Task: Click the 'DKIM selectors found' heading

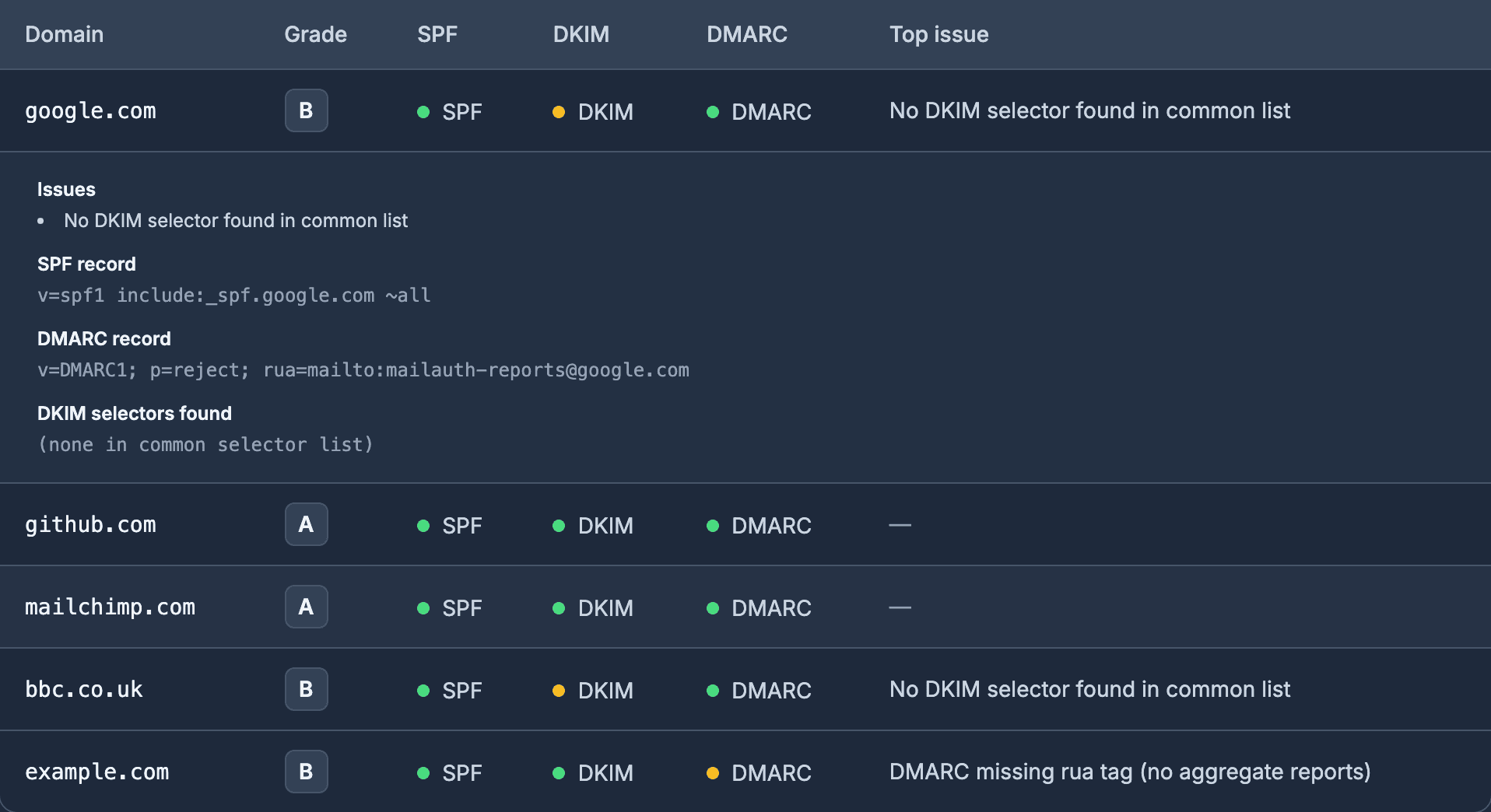Action: [135, 413]
